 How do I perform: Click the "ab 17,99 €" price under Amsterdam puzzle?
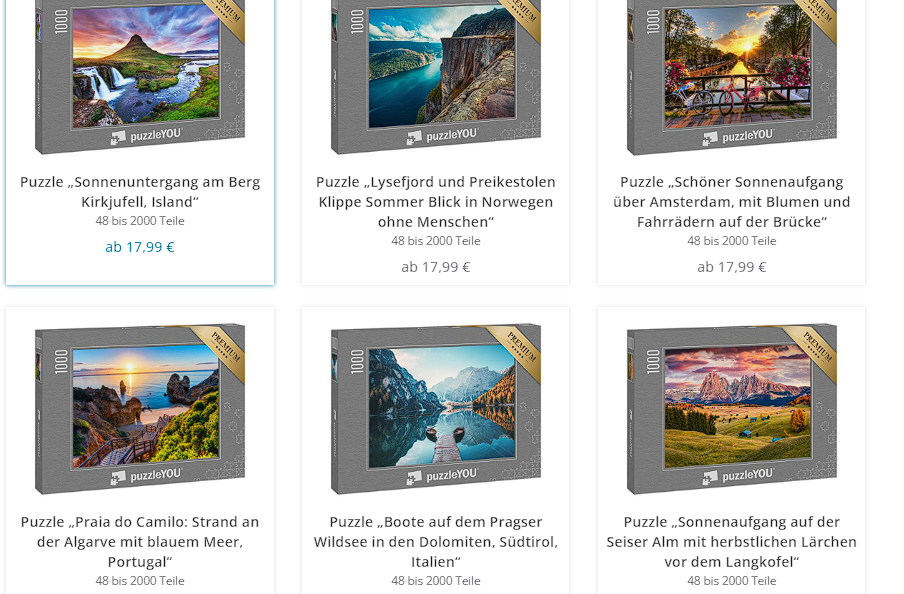732,267
